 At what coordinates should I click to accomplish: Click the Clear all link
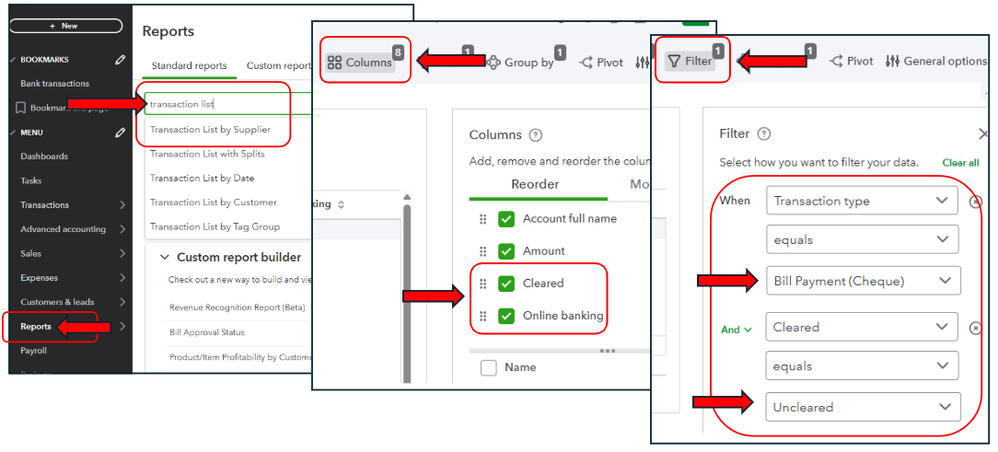pyautogui.click(x=960, y=163)
